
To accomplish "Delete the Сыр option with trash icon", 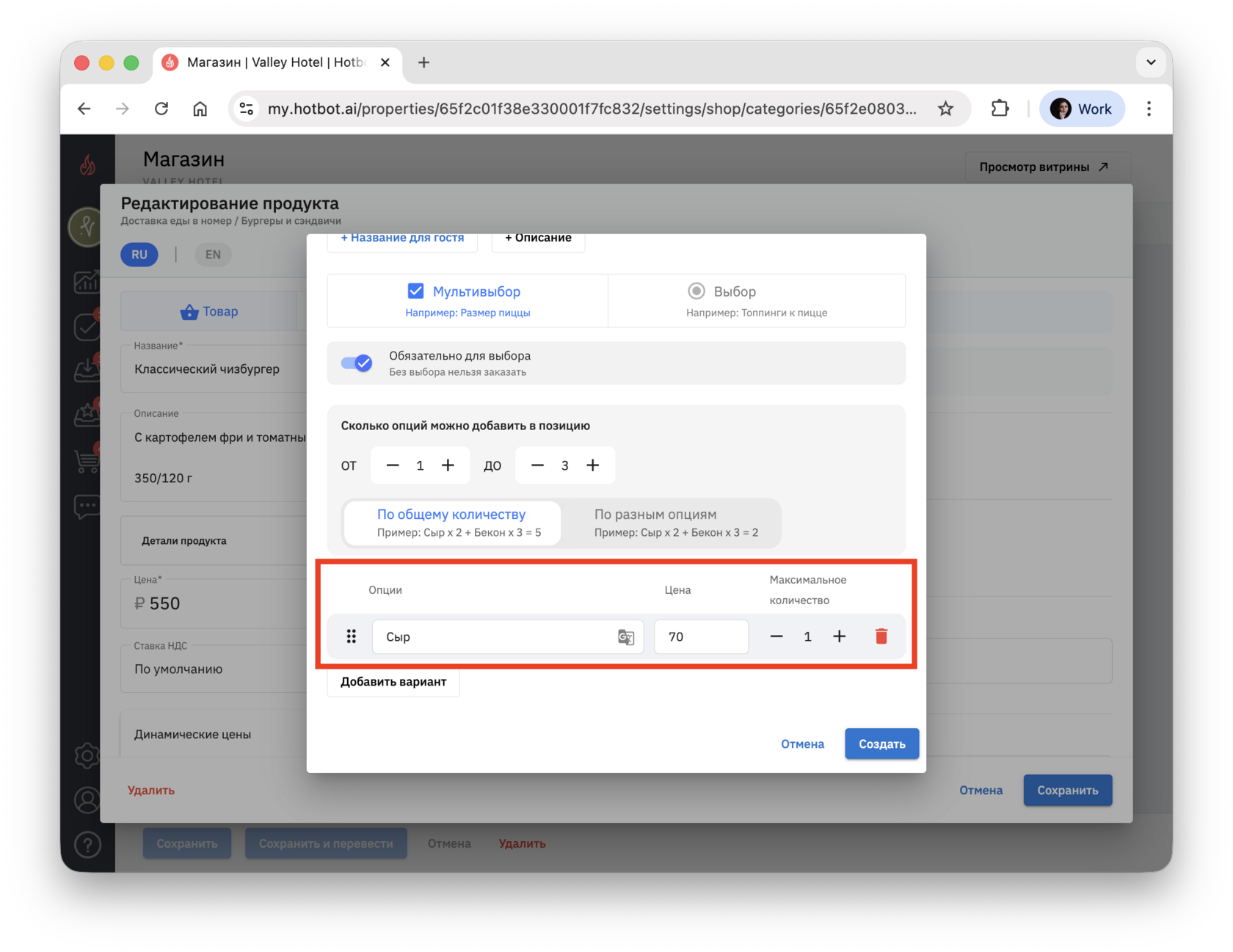I will point(881,636).
